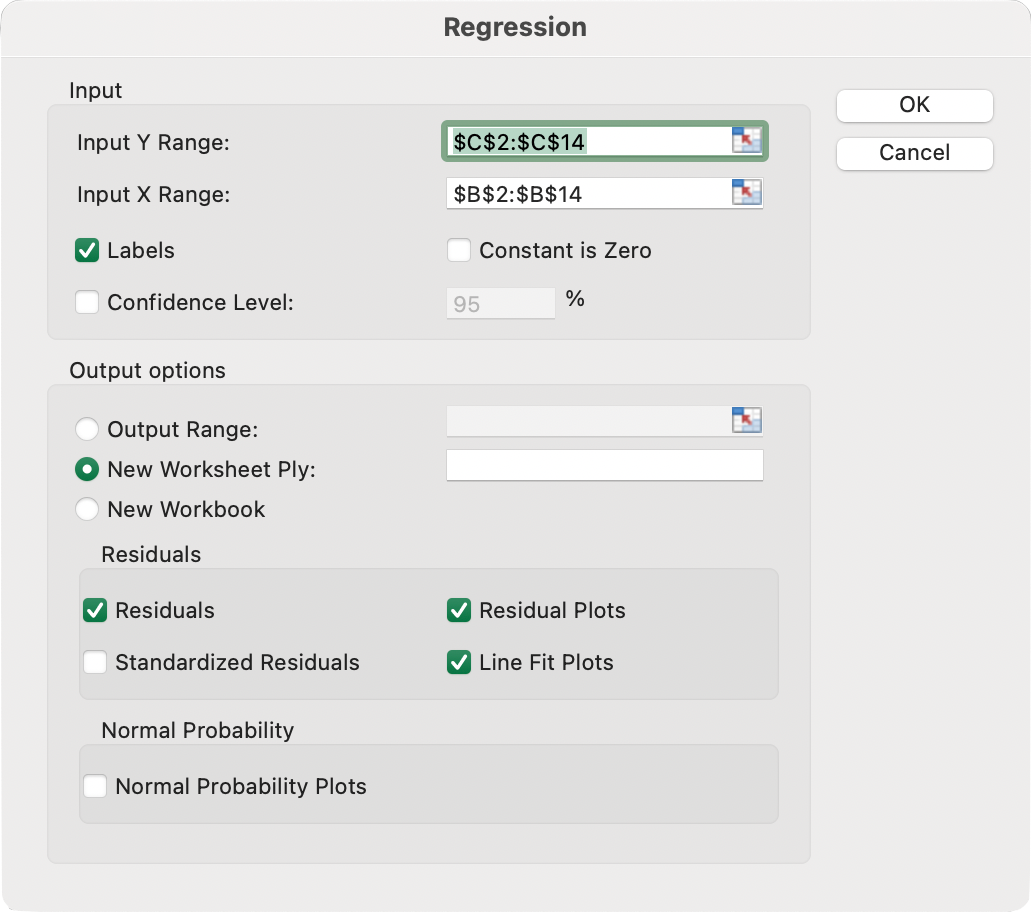Uncheck Line Fit Plots

coord(459,662)
